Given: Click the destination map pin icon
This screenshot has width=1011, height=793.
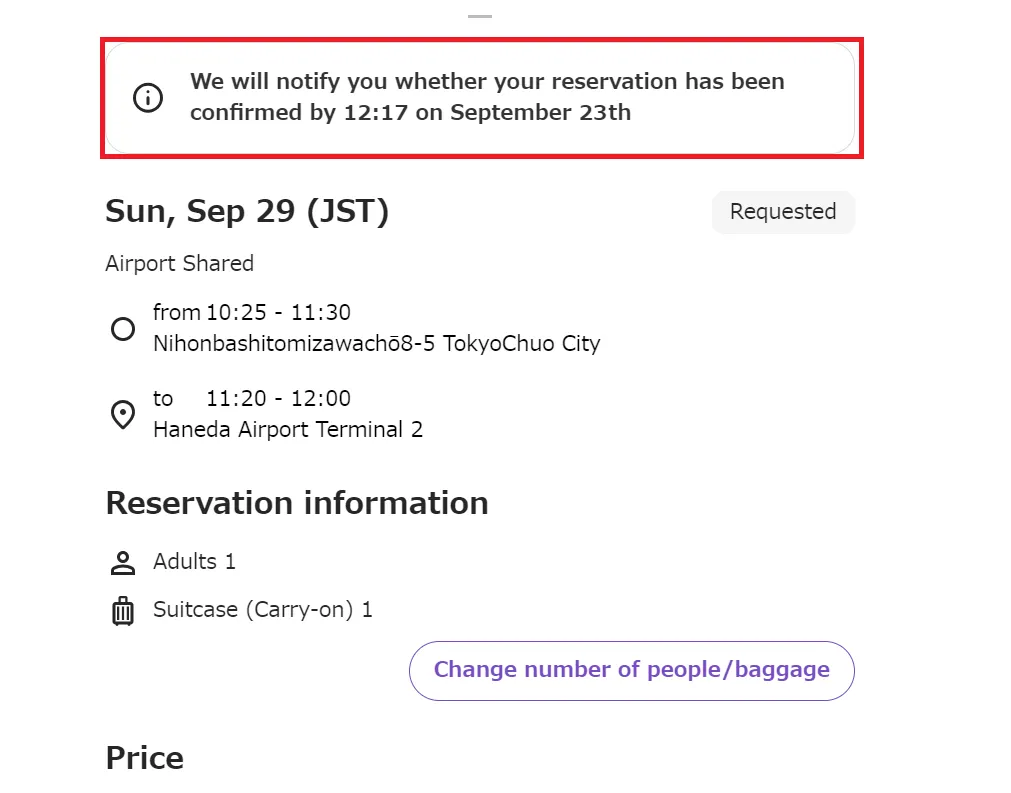Looking at the screenshot, I should pos(123,415).
